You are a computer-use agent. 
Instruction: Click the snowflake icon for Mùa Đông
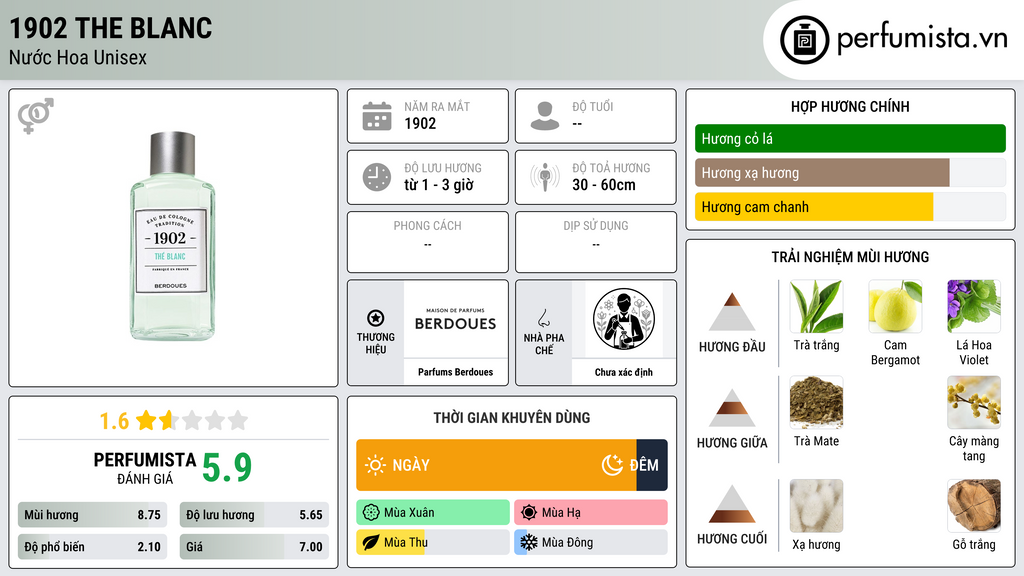tap(529, 542)
